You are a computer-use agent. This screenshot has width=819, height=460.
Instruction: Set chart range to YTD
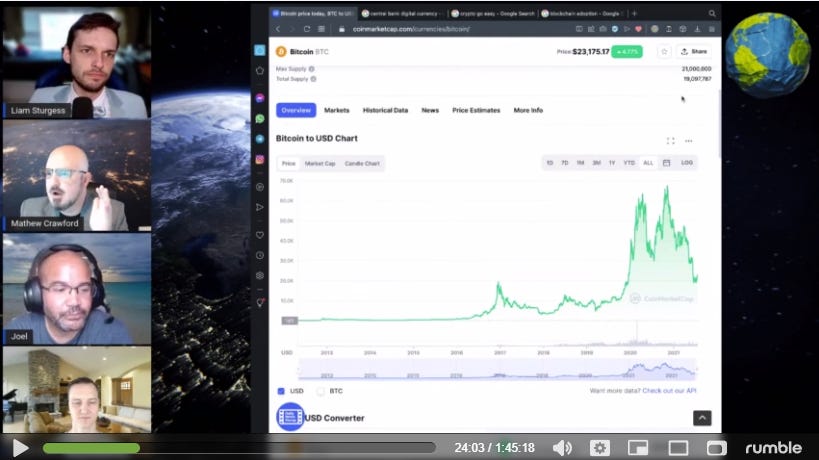(629, 163)
